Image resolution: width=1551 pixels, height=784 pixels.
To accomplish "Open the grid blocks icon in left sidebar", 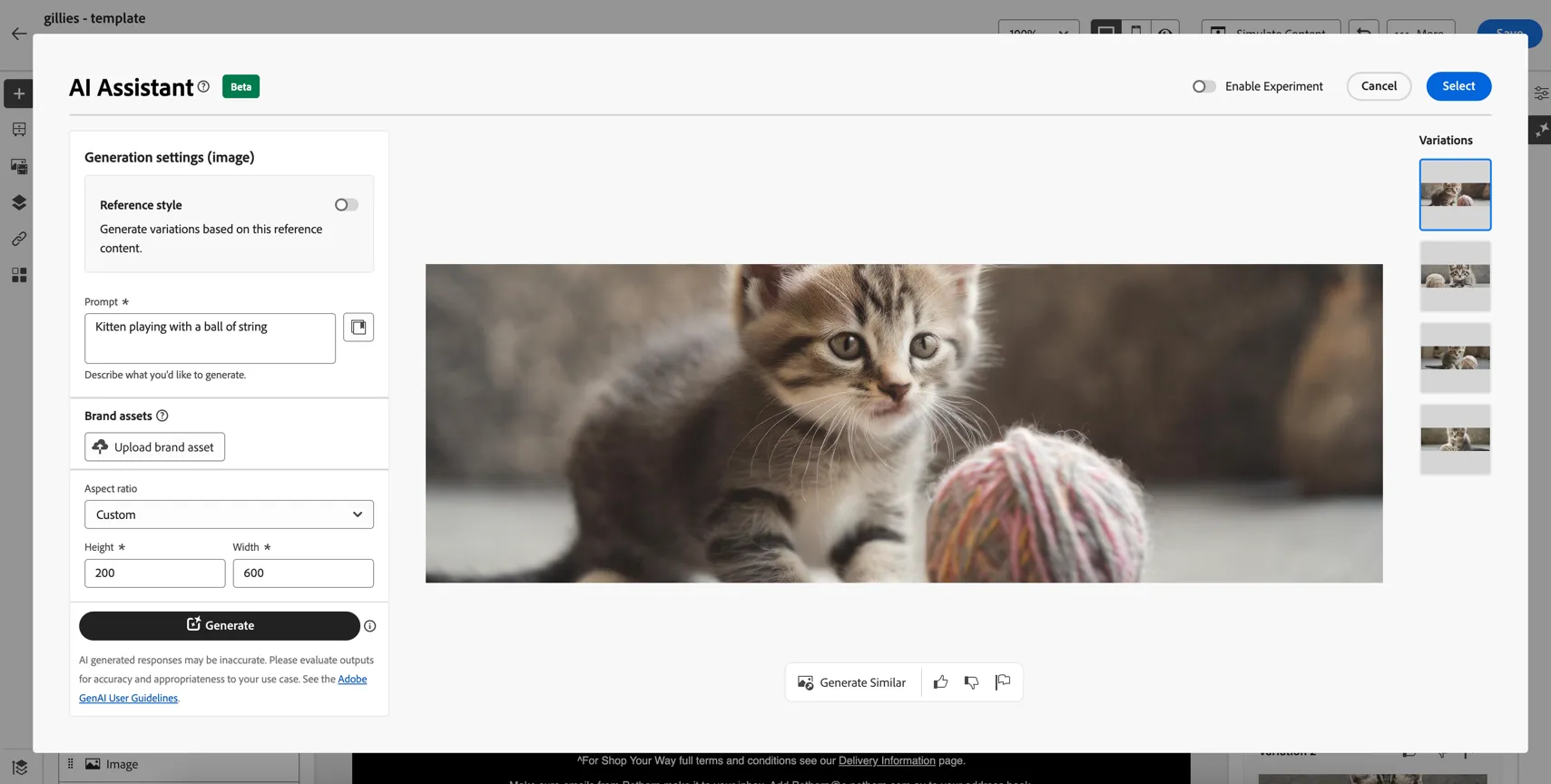I will click(19, 275).
